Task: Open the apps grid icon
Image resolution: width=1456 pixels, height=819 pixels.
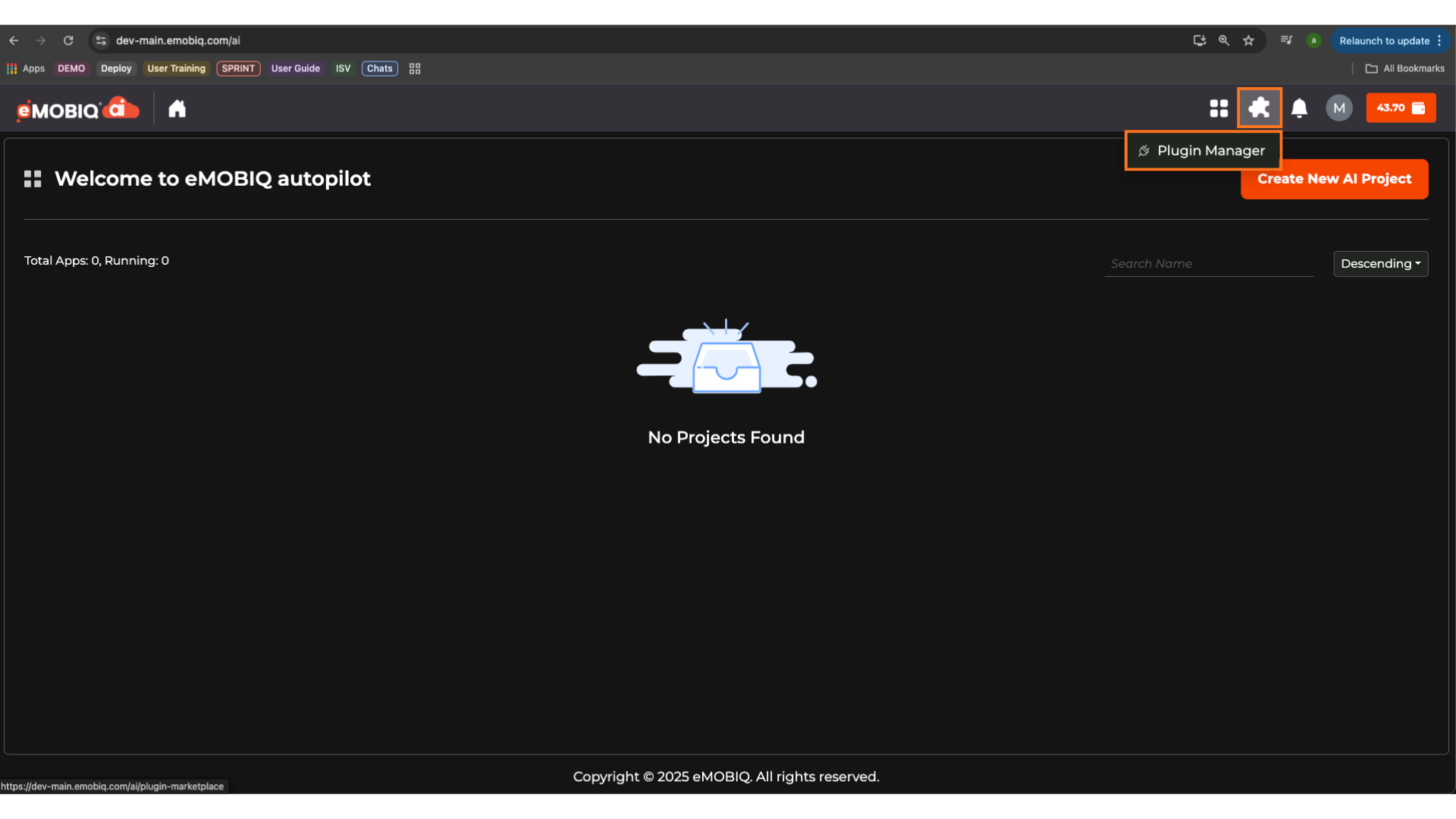Action: pos(1219,108)
